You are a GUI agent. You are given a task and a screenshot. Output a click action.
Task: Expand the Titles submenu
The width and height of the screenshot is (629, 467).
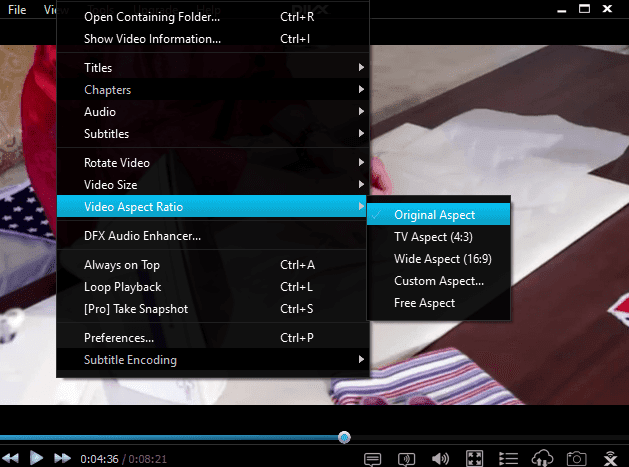click(213, 67)
